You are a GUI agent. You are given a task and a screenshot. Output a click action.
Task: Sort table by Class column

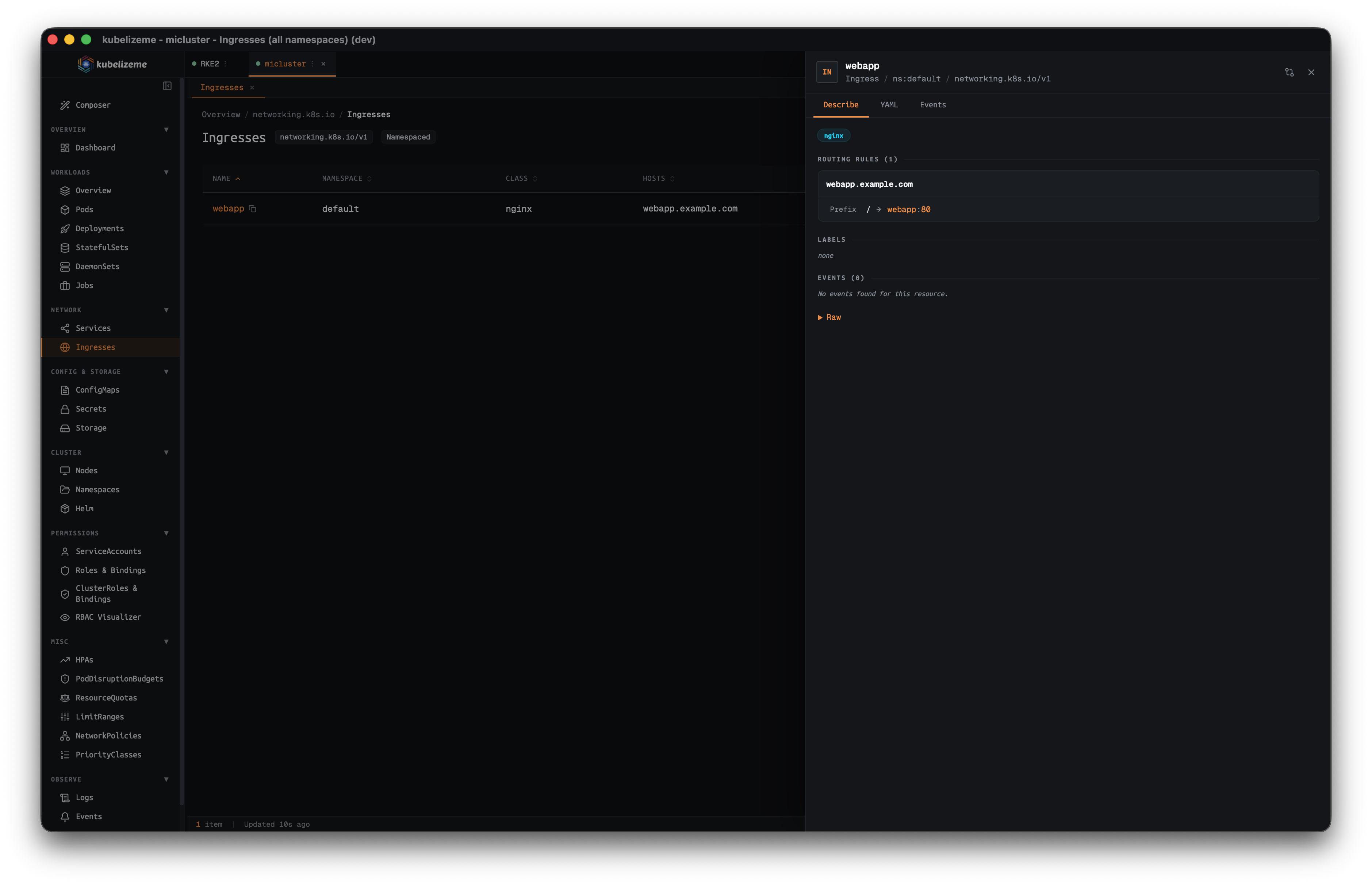pyautogui.click(x=521, y=179)
